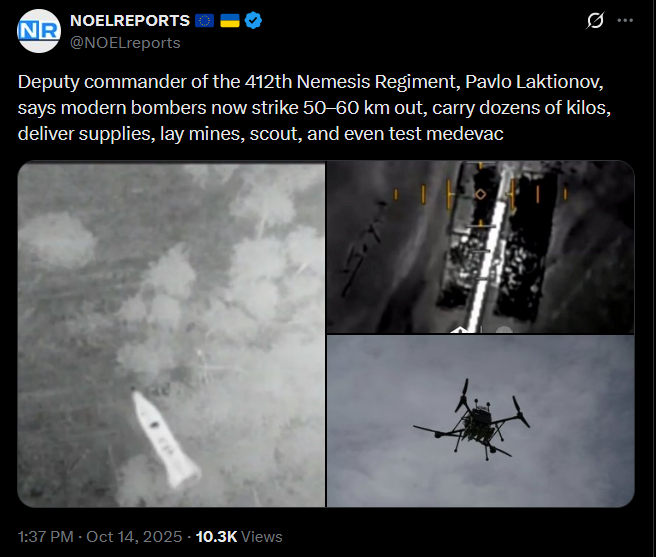Open the @NOELreports handle link
This screenshot has height=557, width=656.
[125, 43]
